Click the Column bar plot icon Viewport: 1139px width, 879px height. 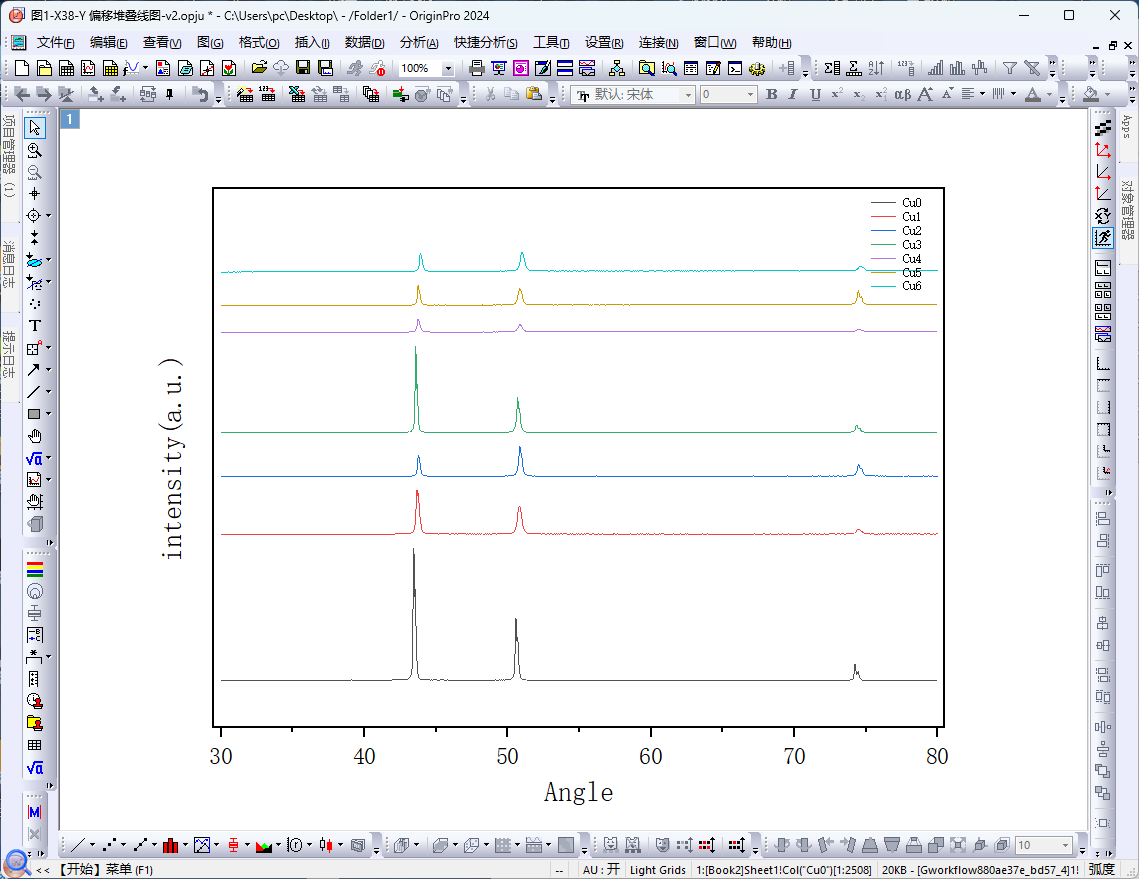(170, 845)
